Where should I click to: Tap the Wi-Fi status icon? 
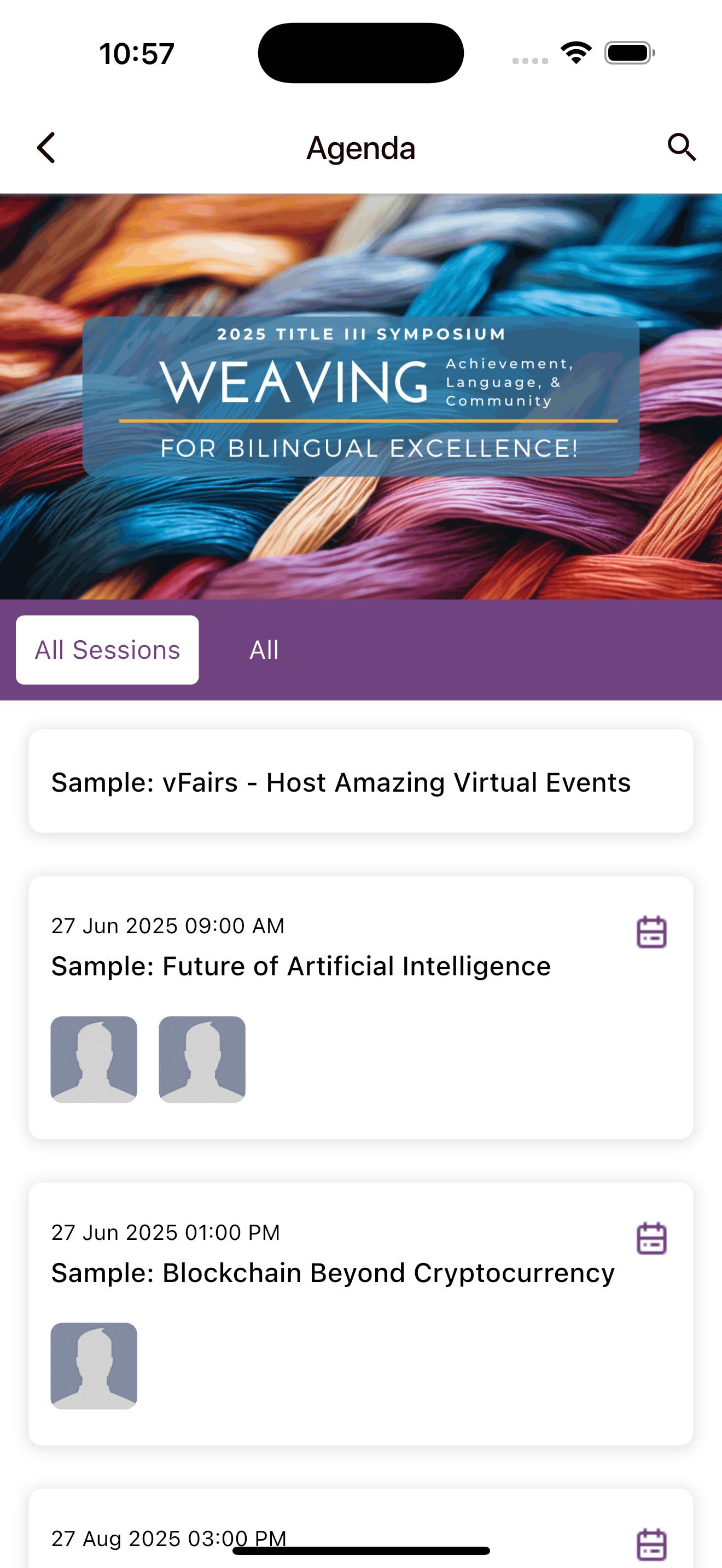click(x=576, y=53)
